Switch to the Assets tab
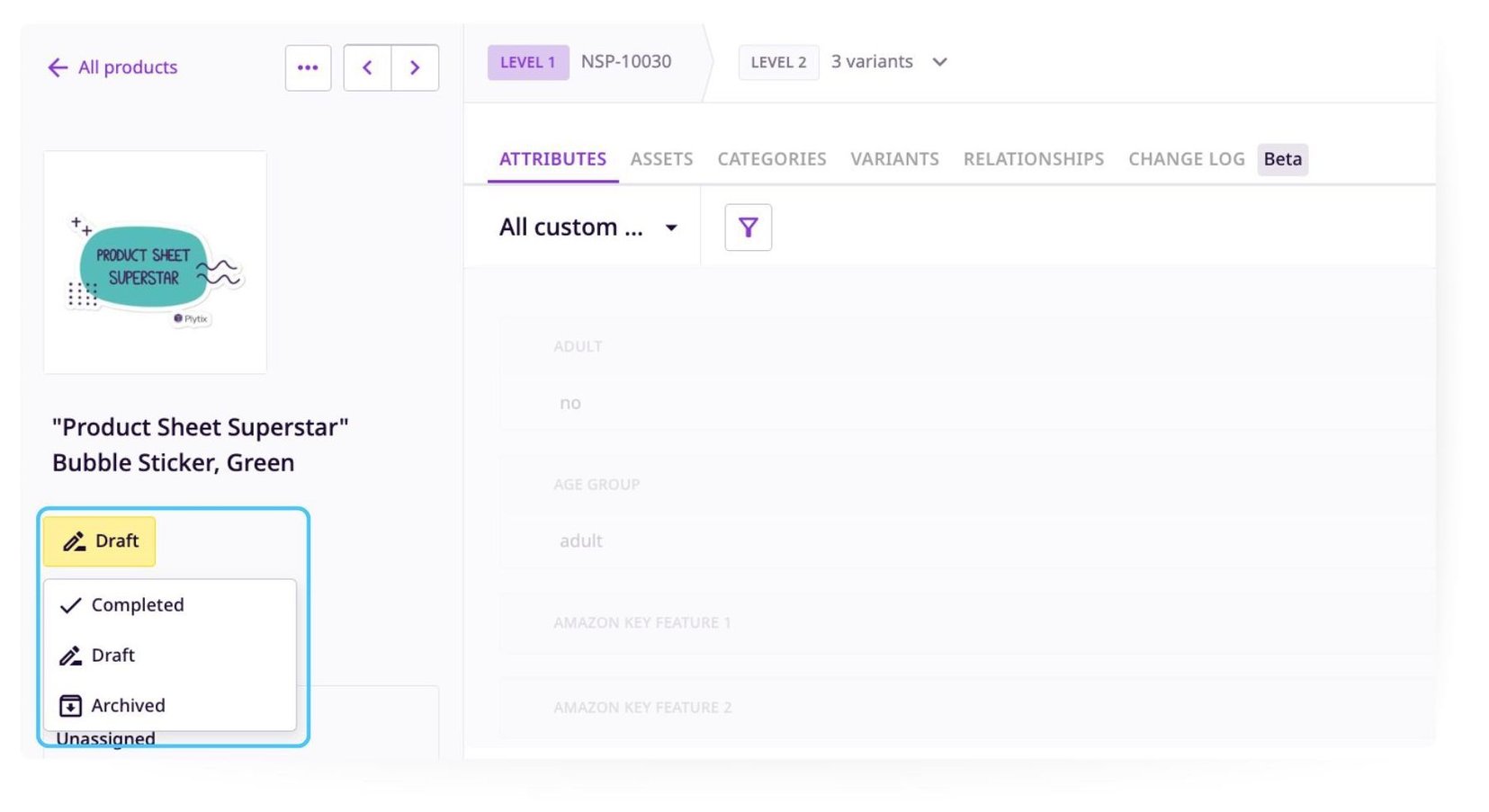 (661, 159)
